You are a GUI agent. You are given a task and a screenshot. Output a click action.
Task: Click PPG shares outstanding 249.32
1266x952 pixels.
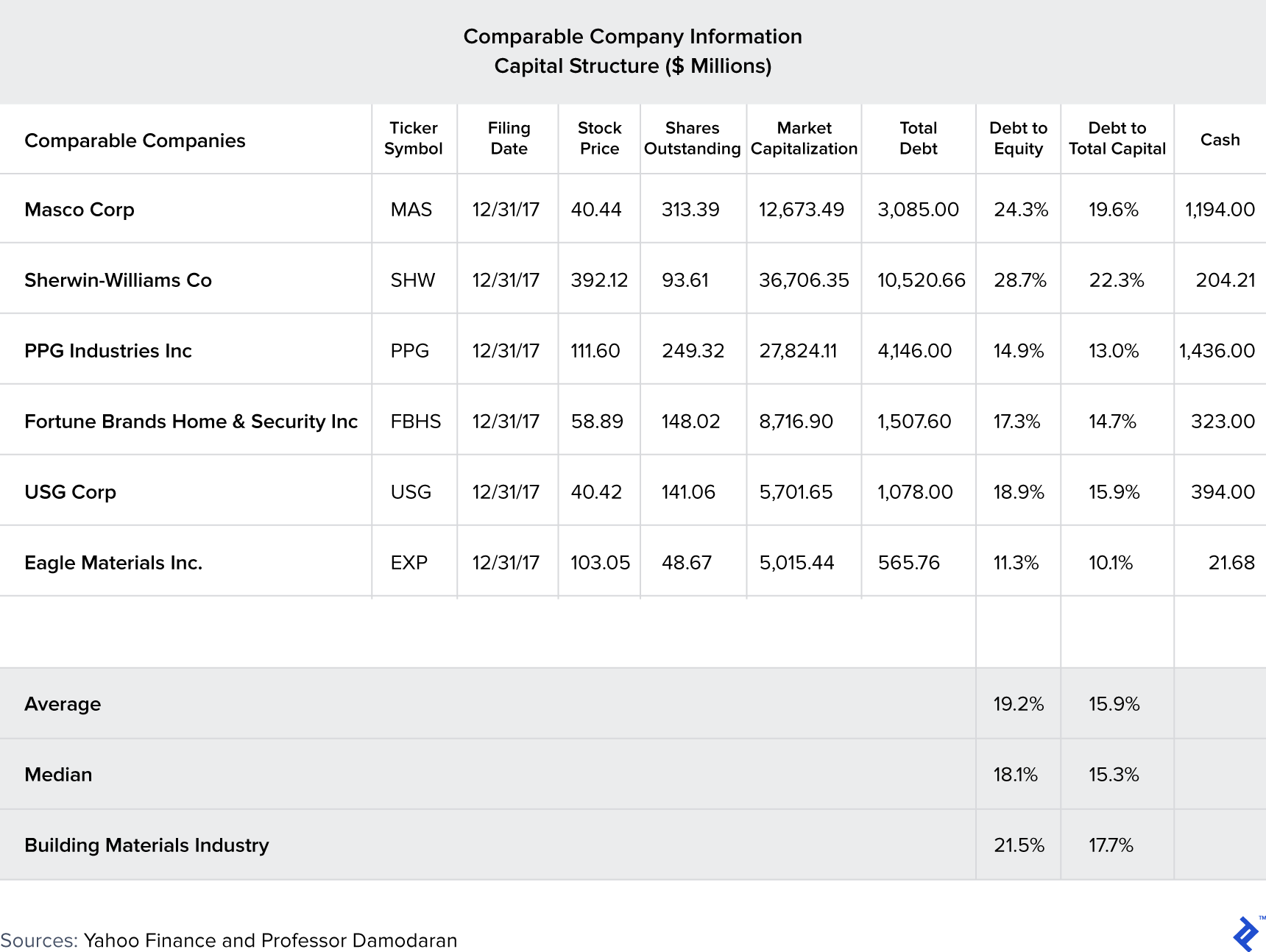pyautogui.click(x=693, y=351)
